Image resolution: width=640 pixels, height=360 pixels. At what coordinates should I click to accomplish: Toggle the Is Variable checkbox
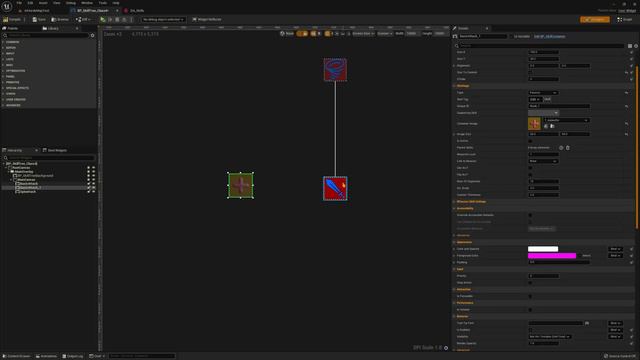point(511,36)
